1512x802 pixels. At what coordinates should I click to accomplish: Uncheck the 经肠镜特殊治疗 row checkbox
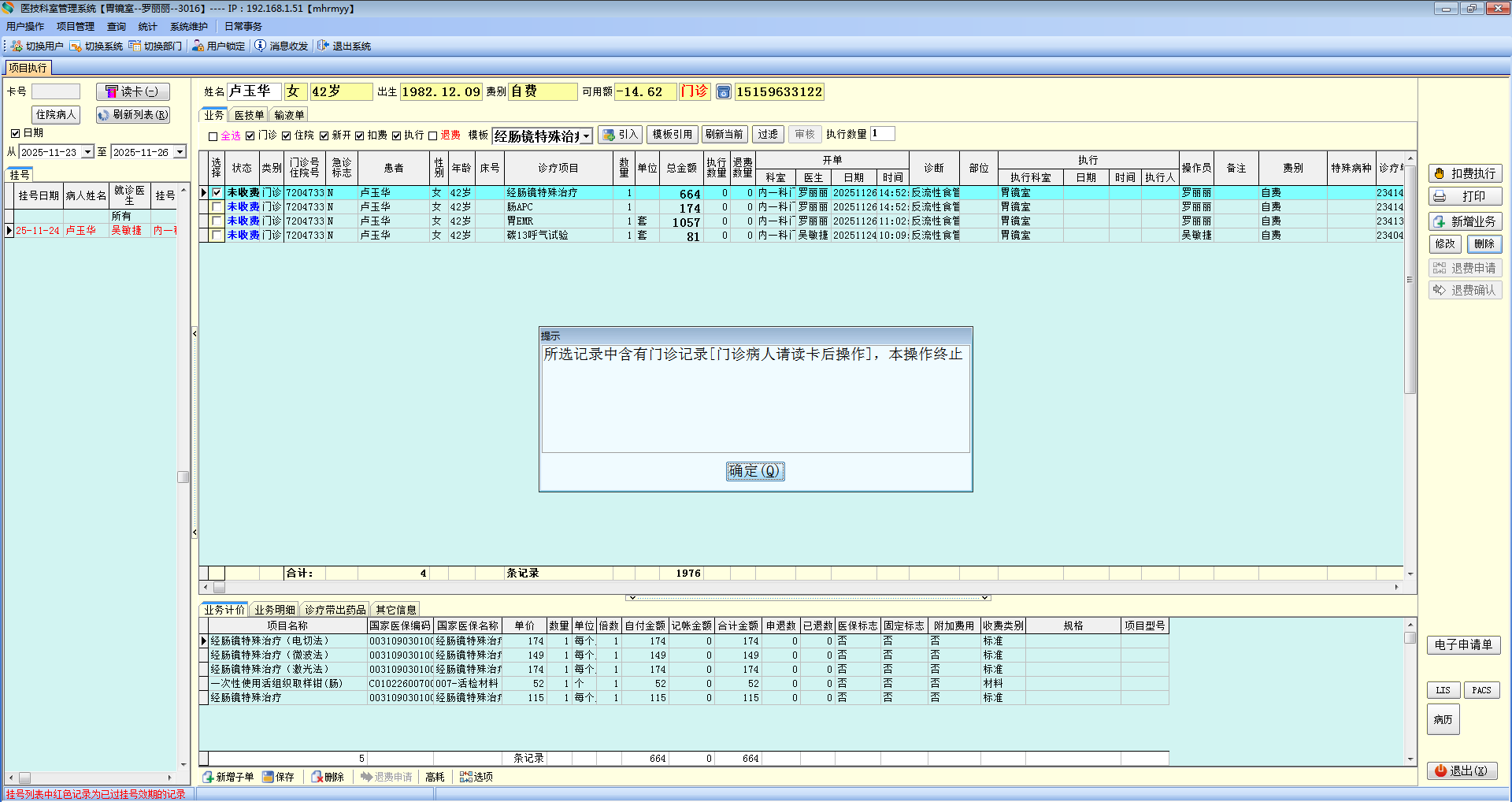click(x=217, y=192)
